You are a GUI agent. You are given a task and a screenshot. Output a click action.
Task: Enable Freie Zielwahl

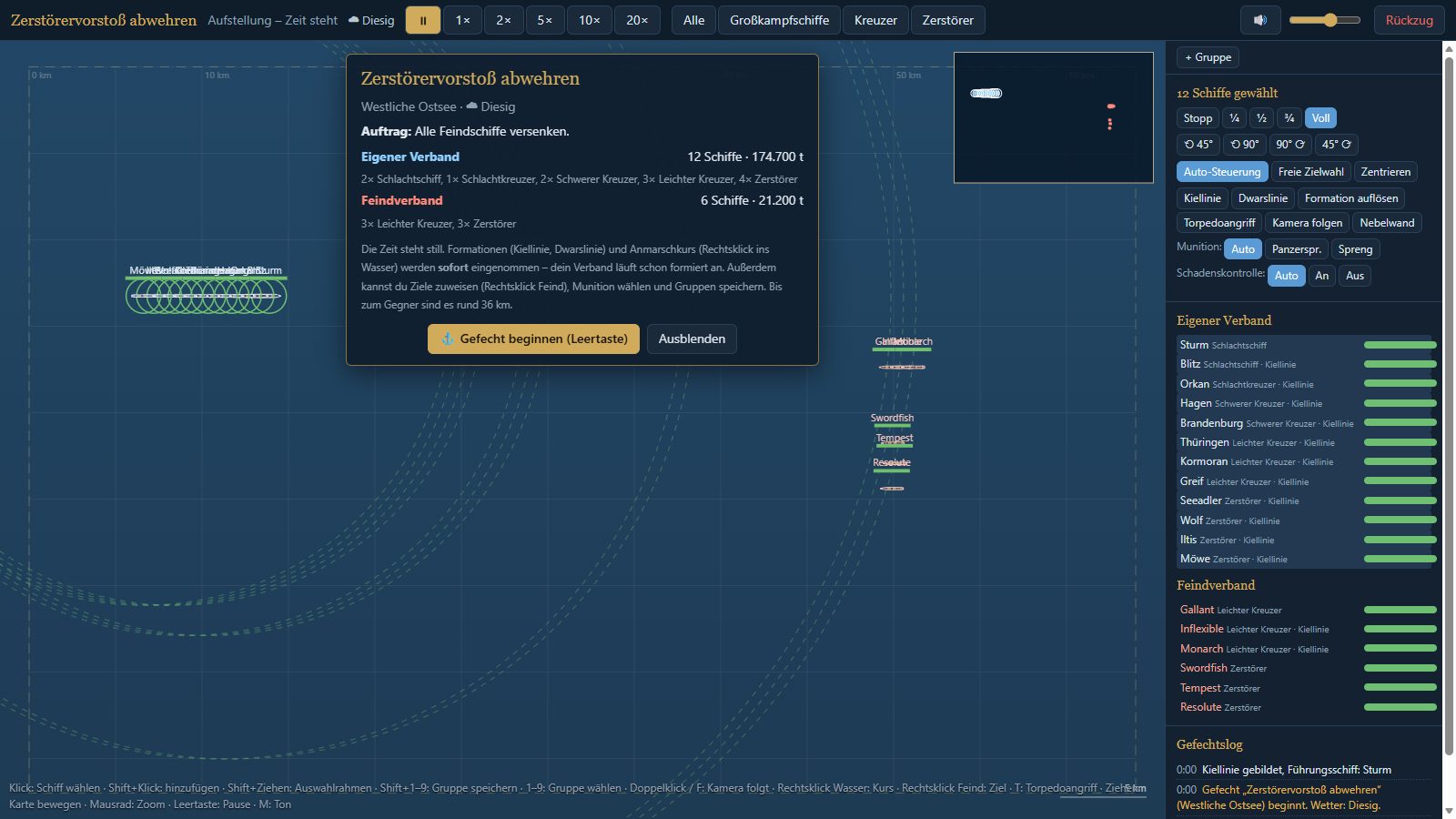tap(1310, 172)
